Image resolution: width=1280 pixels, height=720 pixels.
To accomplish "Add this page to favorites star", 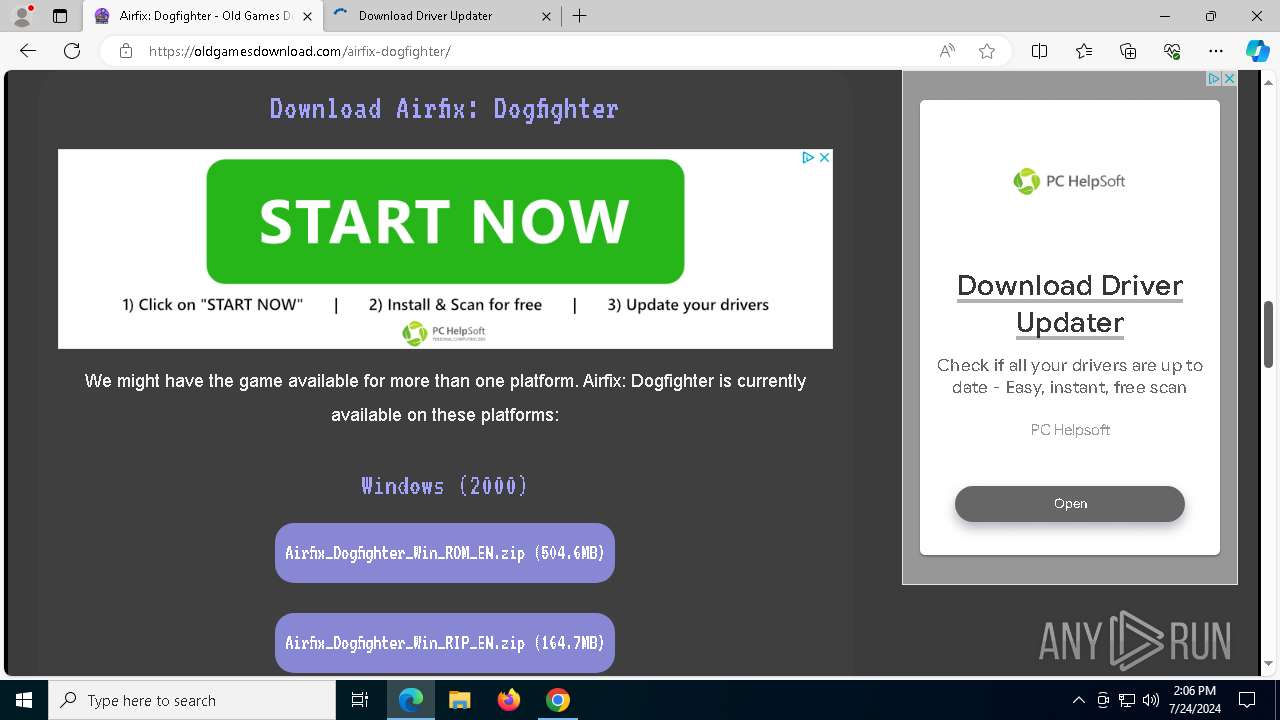I will click(x=987, y=51).
